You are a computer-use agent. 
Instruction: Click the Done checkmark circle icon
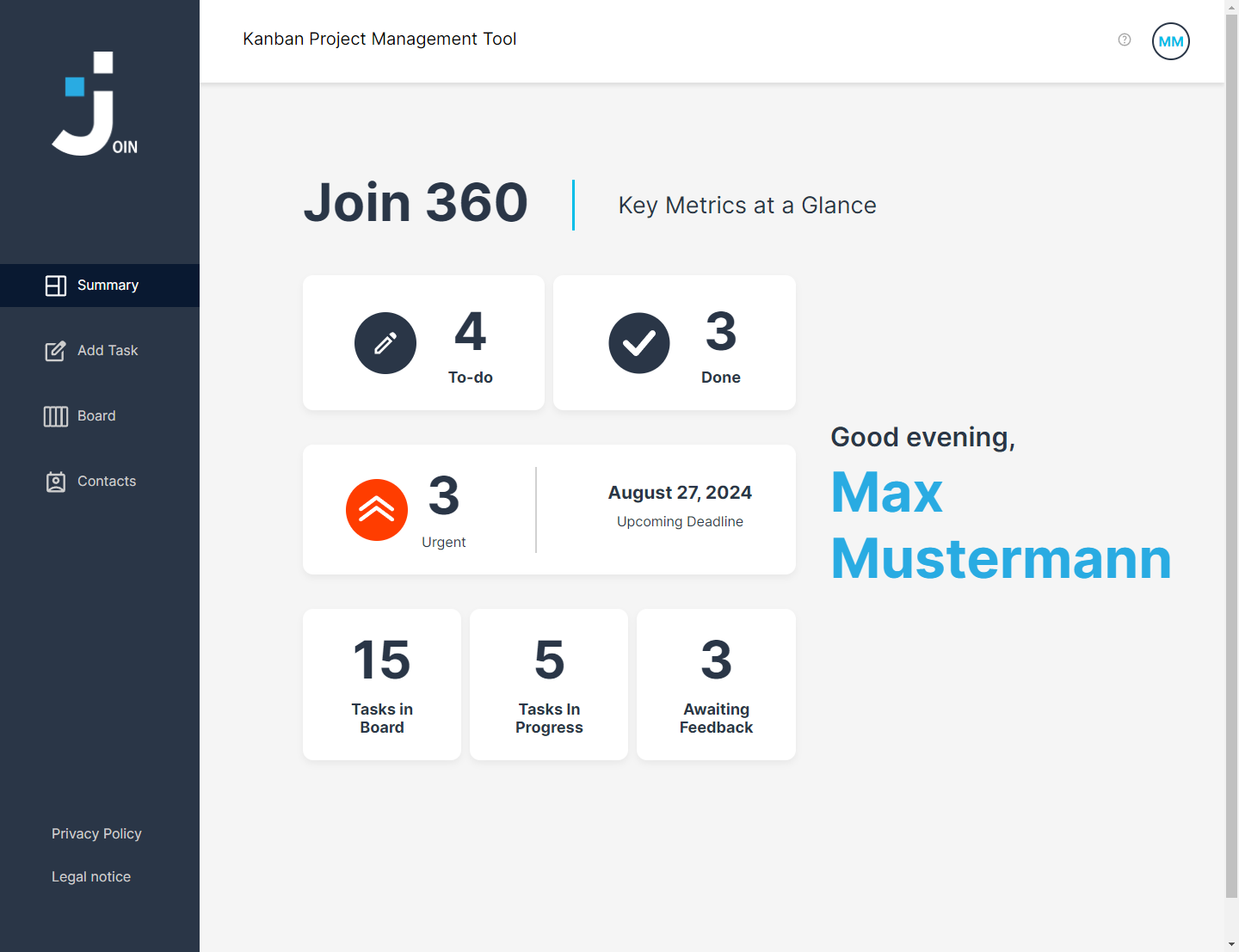[639, 343]
